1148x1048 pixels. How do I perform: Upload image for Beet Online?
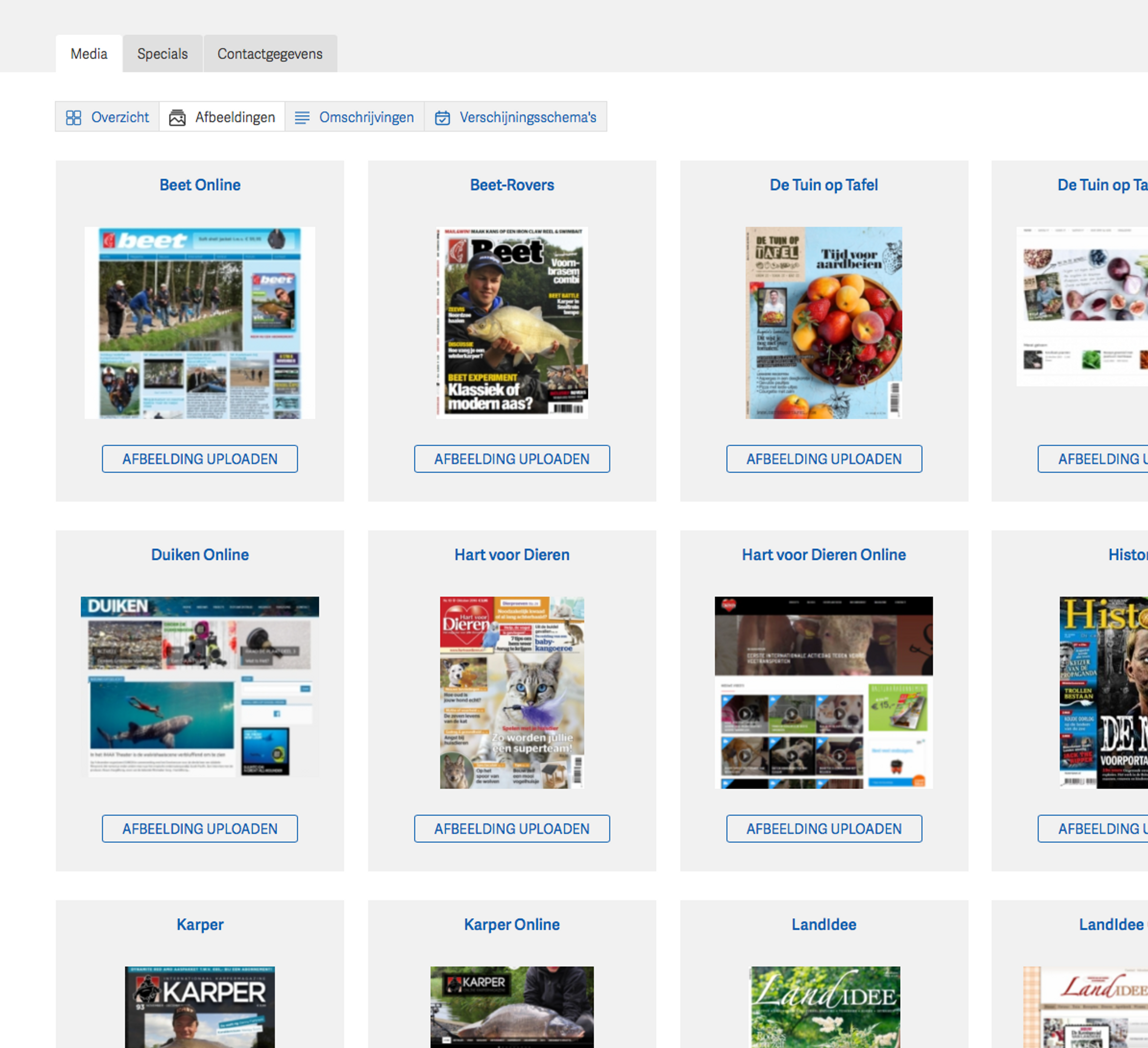pyautogui.click(x=200, y=459)
